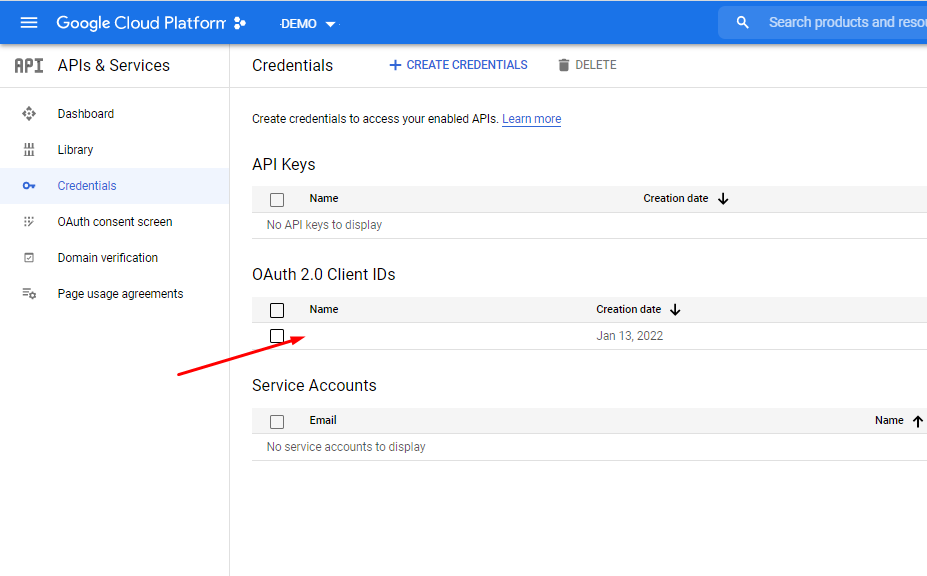This screenshot has width=927, height=576.
Task: Click the API Keys section heading
Action: [x=284, y=164]
